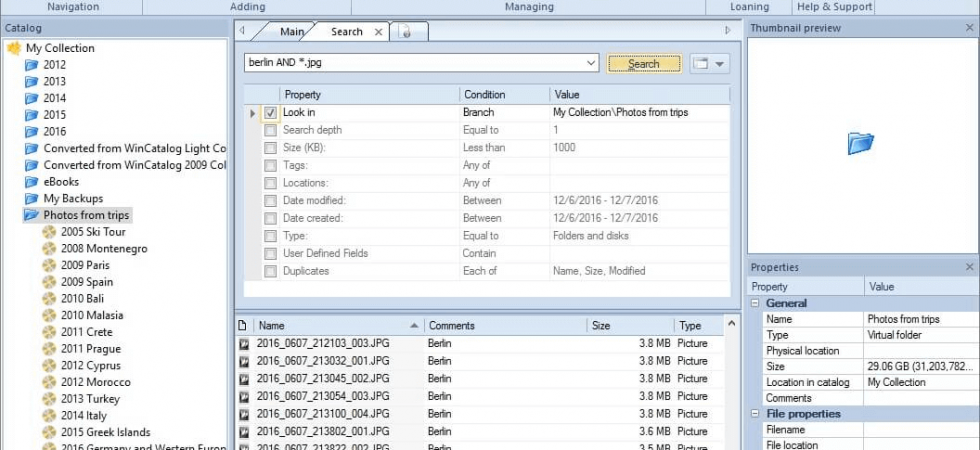Click the Search button

[x=644, y=63]
